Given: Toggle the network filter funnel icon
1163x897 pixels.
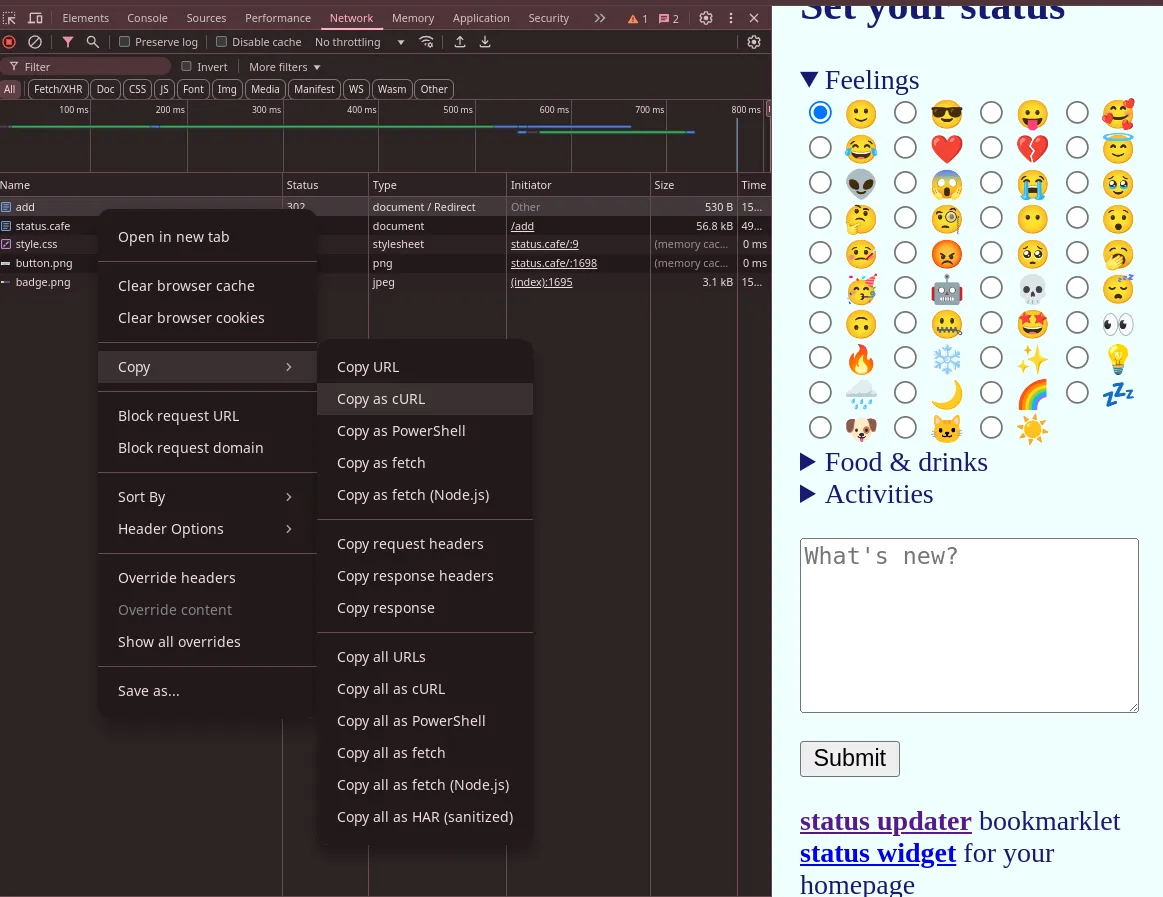Looking at the screenshot, I should [x=68, y=42].
